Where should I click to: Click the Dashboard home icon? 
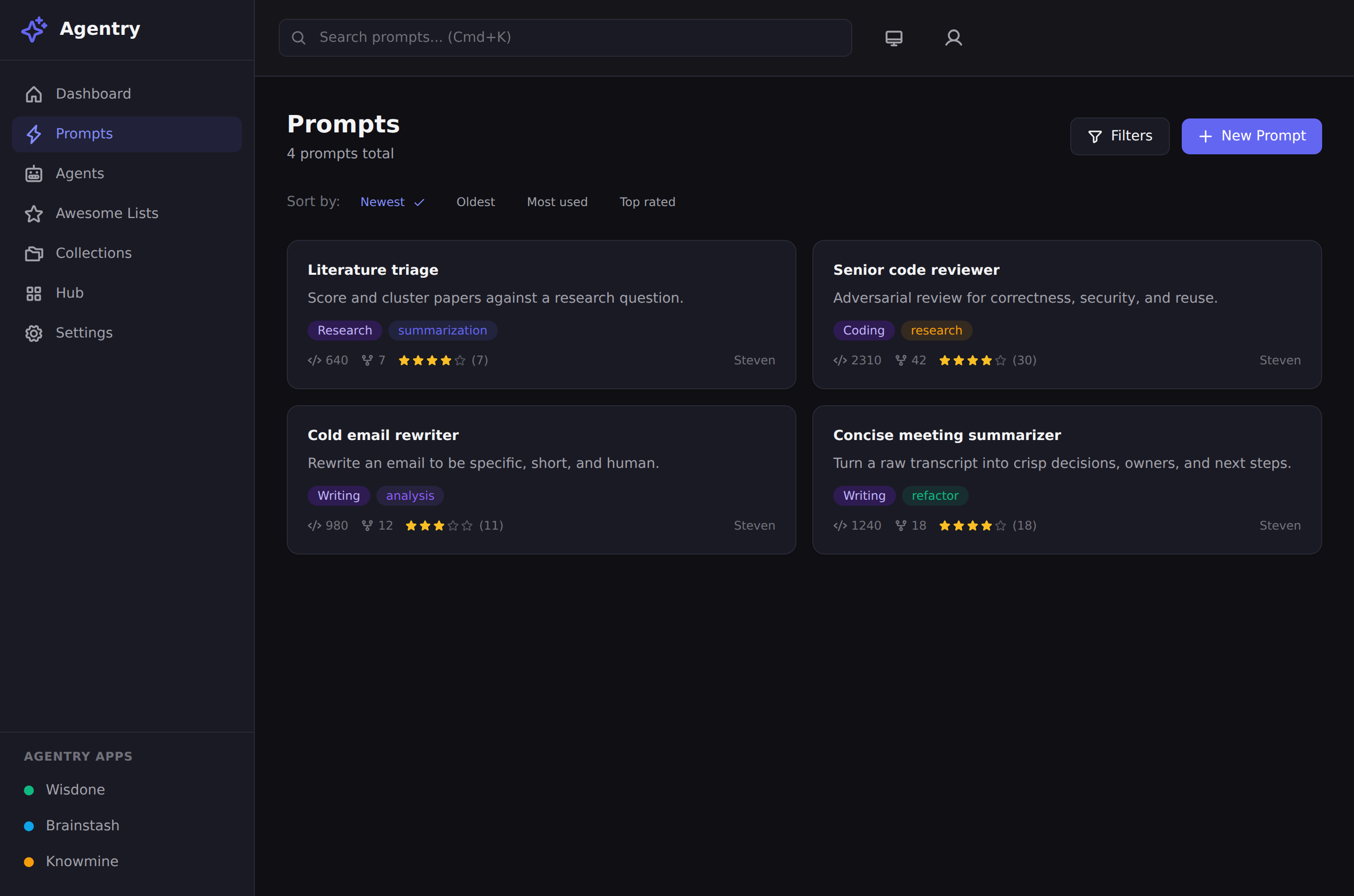pyautogui.click(x=34, y=94)
